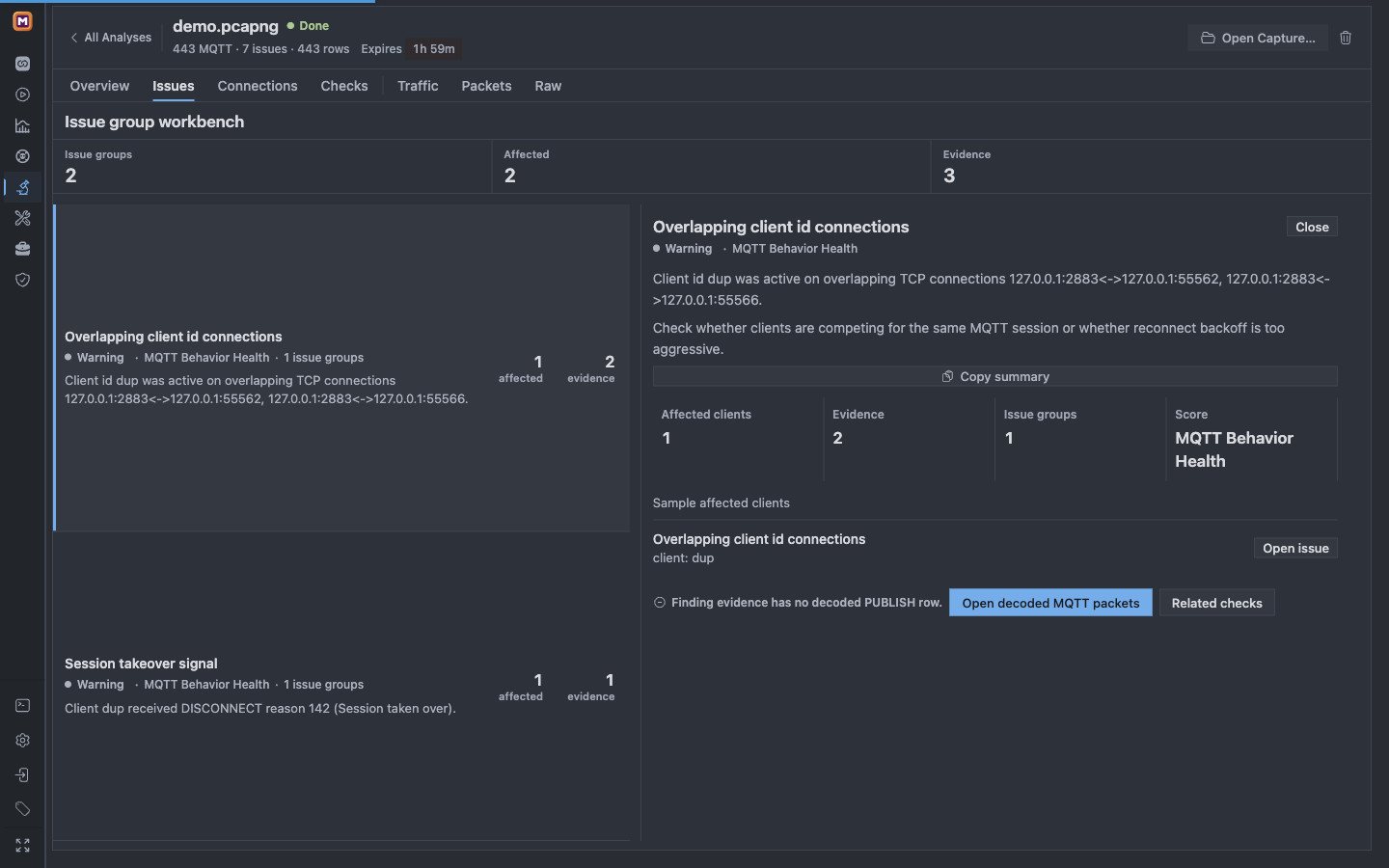Click the link connection sidebar icon
Viewport: 1389px width, 868px height.
click(x=22, y=64)
